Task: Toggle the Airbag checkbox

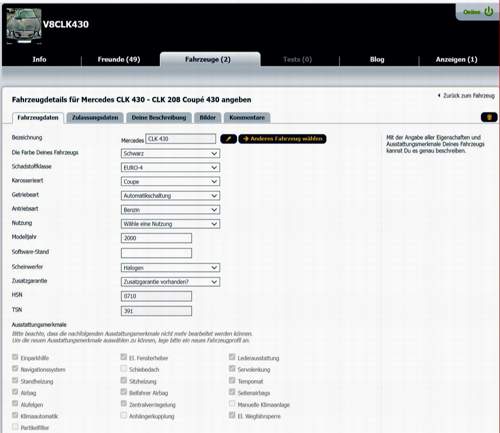Action: (15, 392)
